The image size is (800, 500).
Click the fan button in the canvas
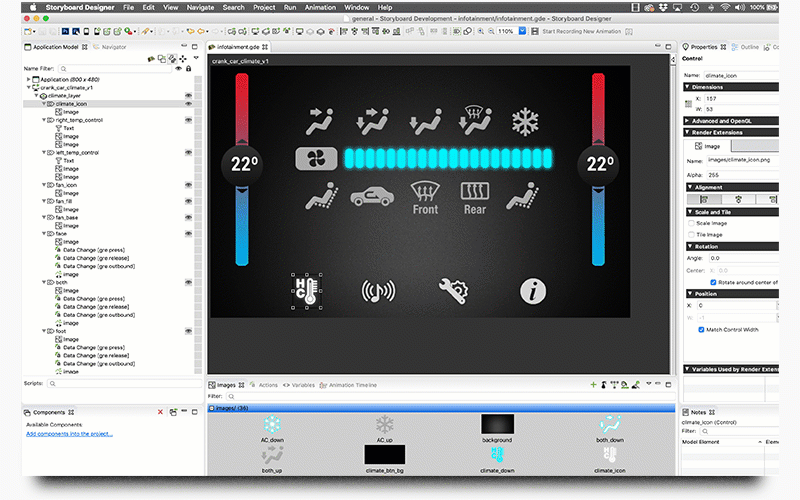pyautogui.click(x=316, y=159)
